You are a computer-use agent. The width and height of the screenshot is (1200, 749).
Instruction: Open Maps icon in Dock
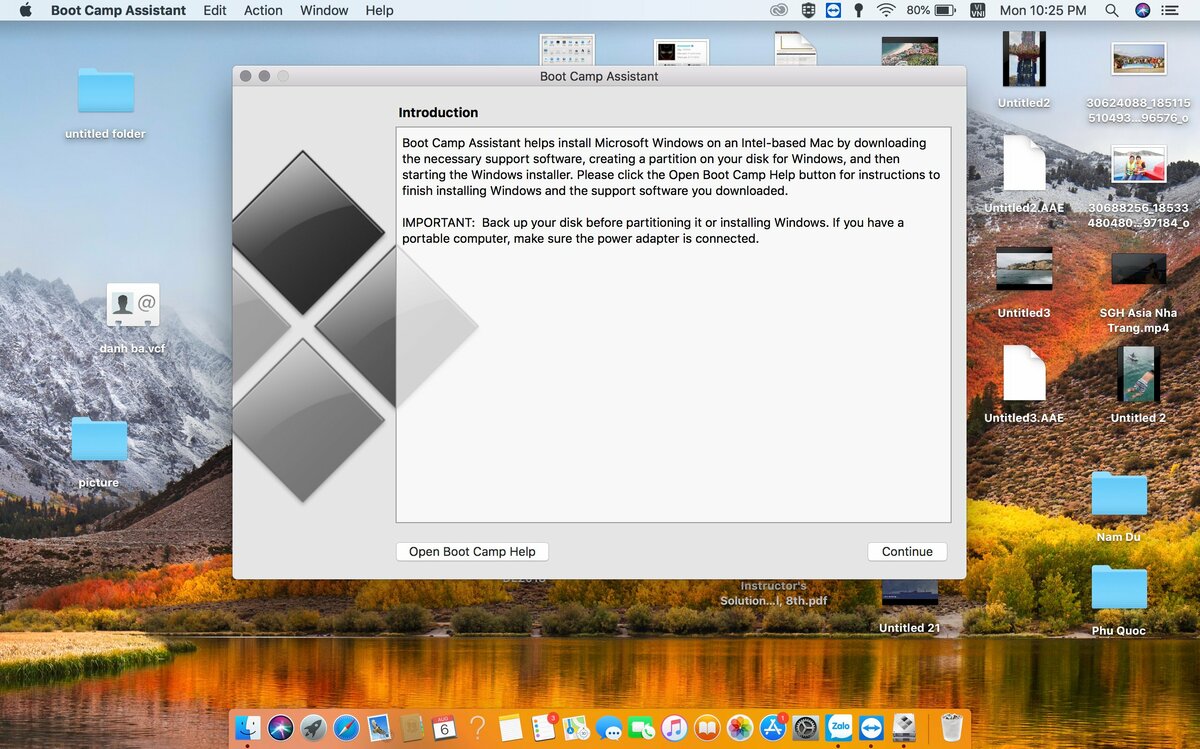(575, 727)
